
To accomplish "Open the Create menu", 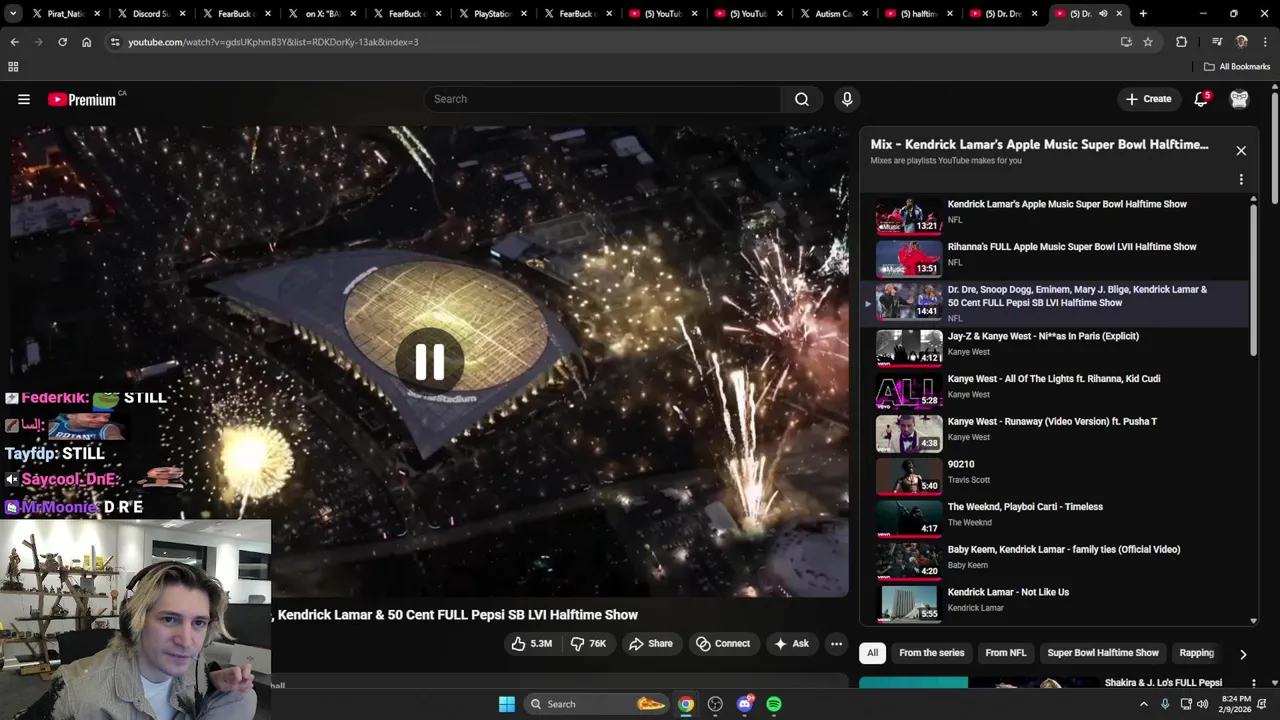I will pyautogui.click(x=1148, y=99).
